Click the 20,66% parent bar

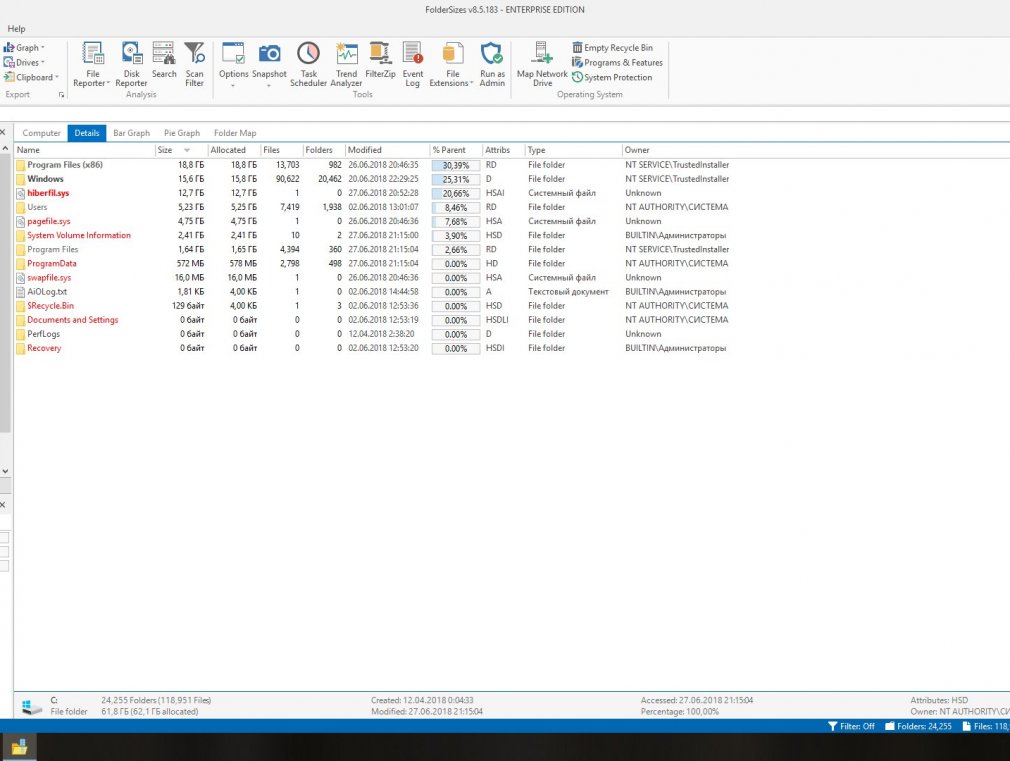[455, 194]
